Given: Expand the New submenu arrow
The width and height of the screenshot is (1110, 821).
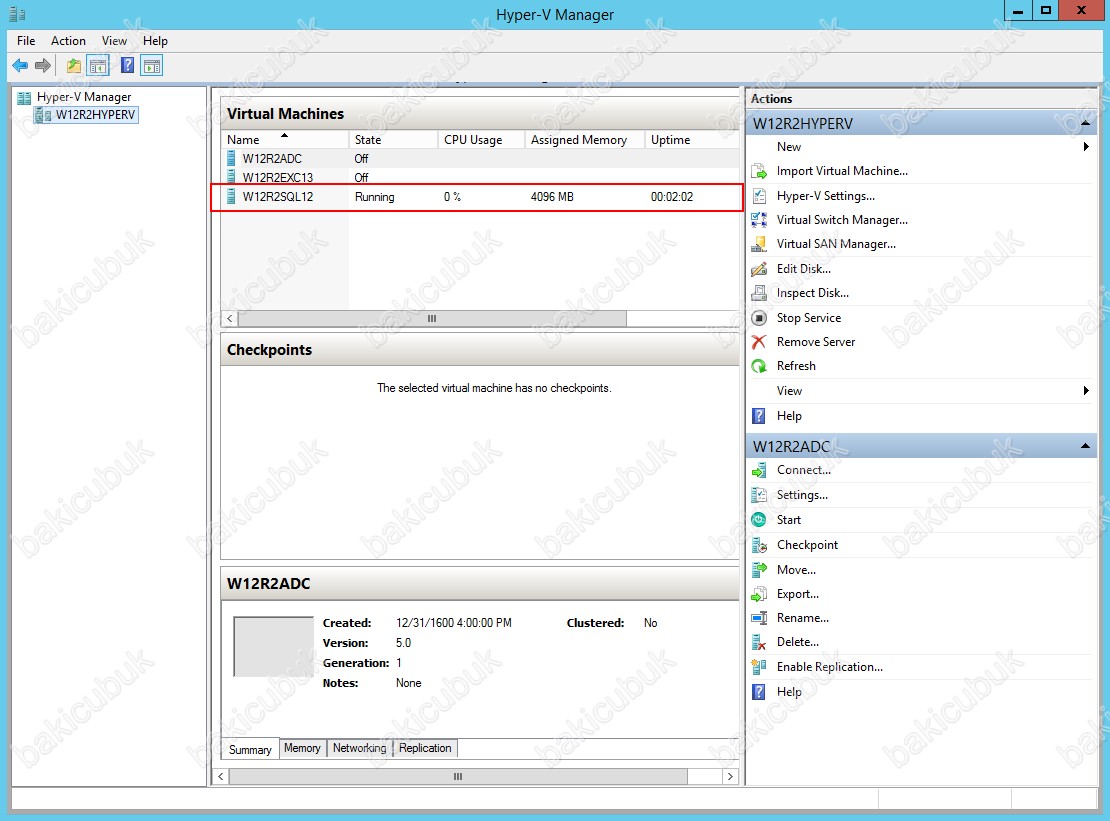Looking at the screenshot, I should [1086, 147].
